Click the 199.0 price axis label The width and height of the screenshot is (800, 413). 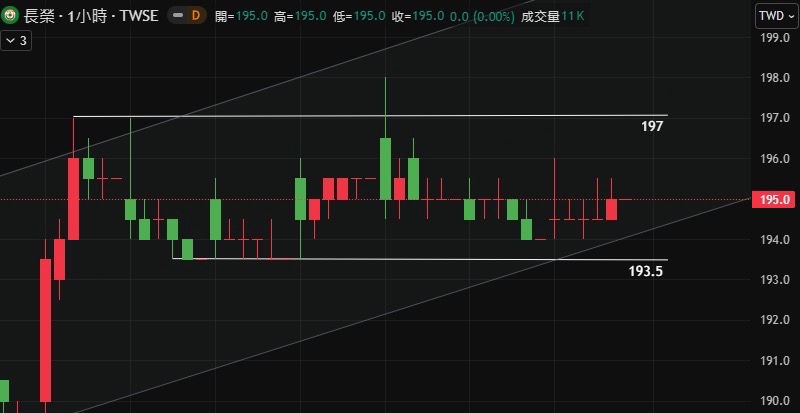point(774,38)
